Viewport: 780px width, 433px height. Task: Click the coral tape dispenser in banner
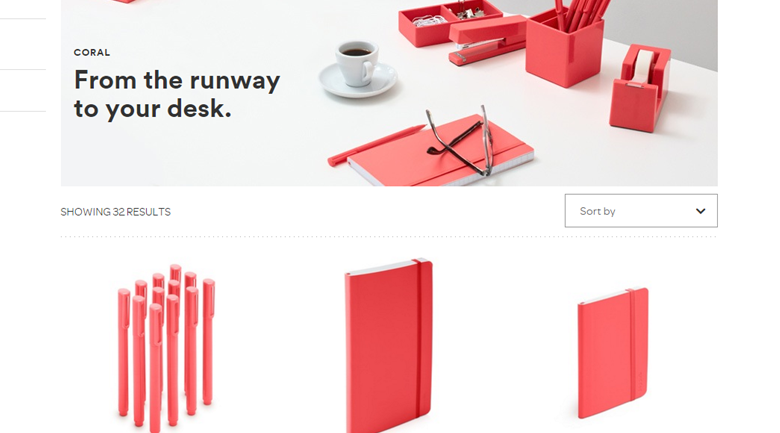[x=640, y=88]
